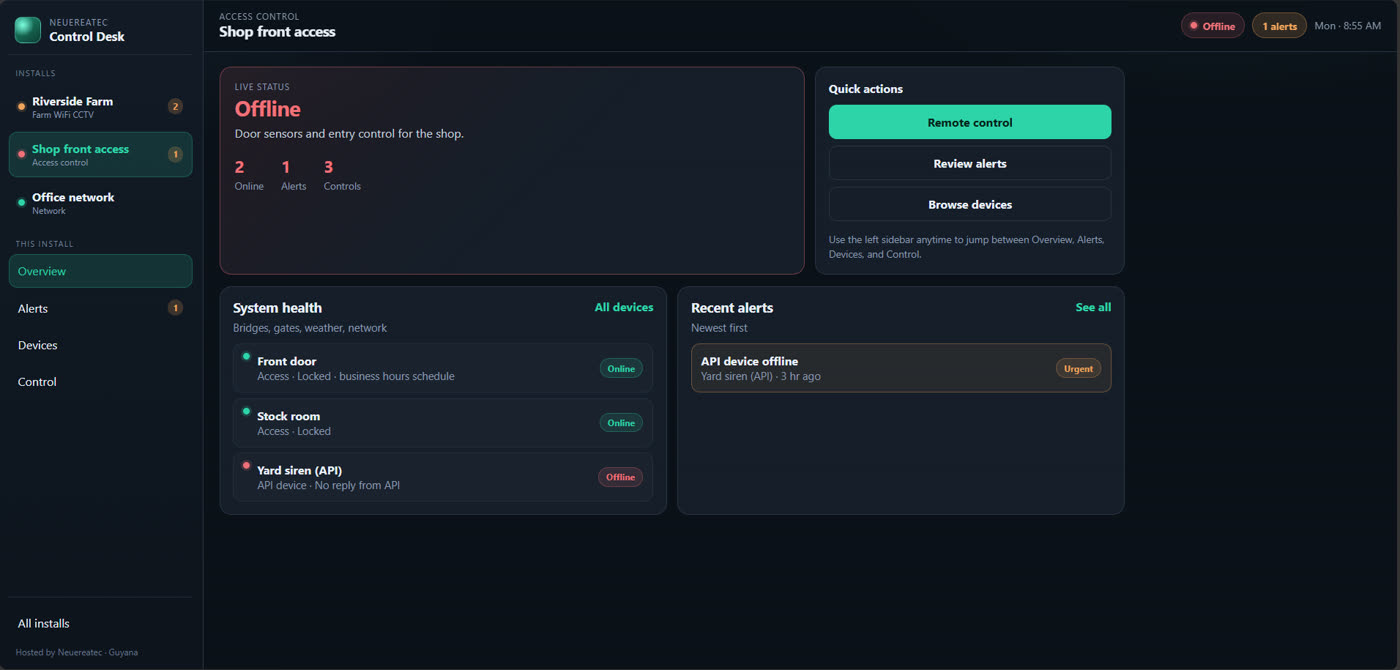This screenshot has height=670, width=1400.
Task: Click the 'Mon · 8:55 AM' clock text
Action: click(x=1347, y=26)
